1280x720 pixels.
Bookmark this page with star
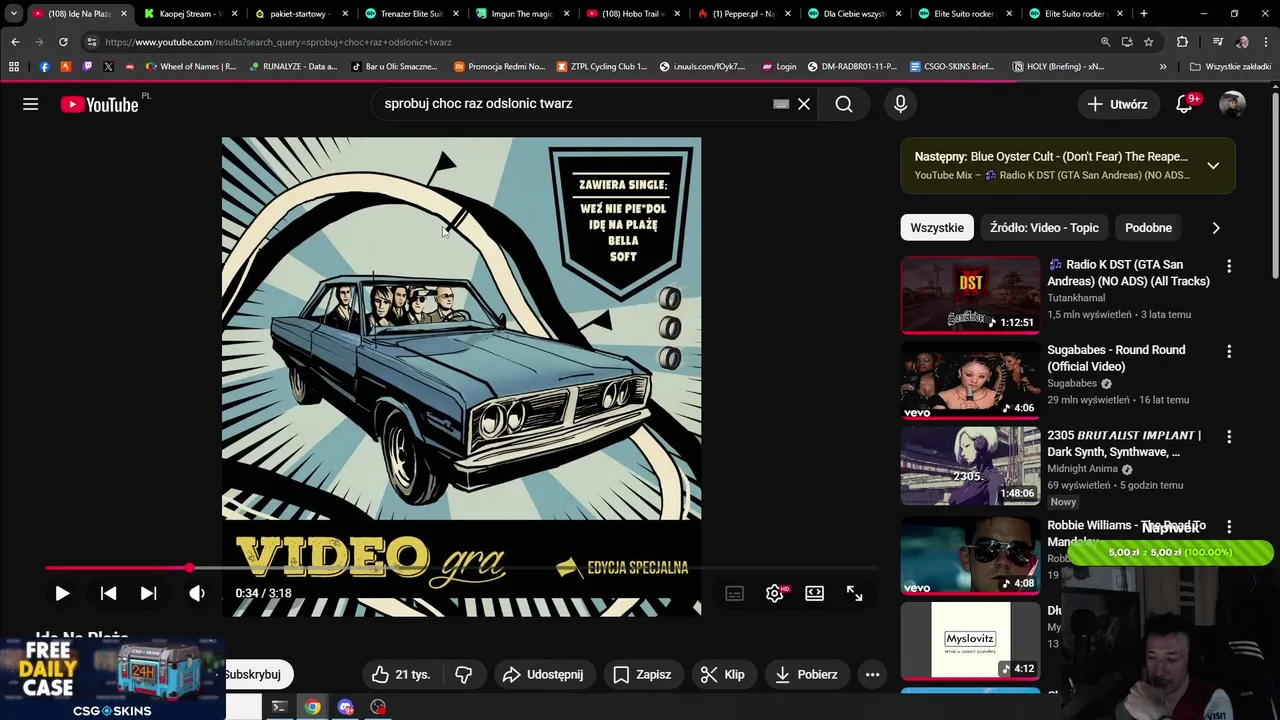point(1149,42)
